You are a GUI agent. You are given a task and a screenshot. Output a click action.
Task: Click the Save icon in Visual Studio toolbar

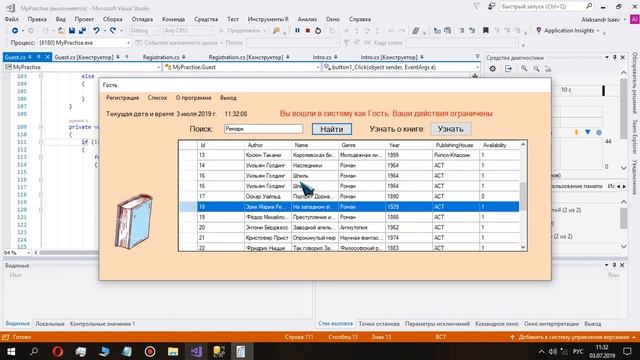[x=72, y=31]
